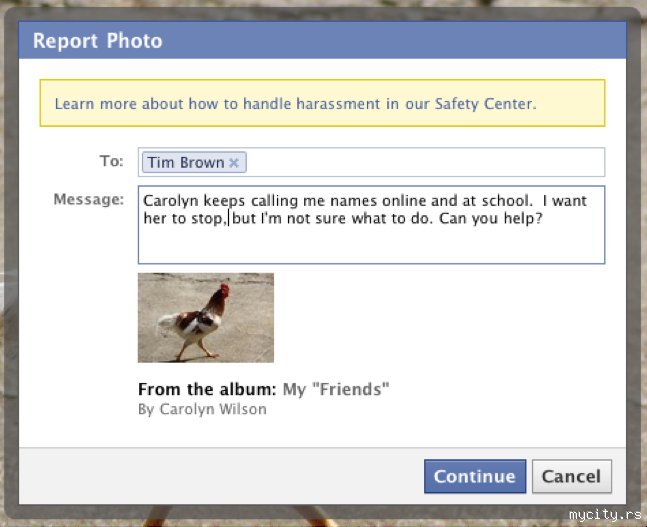Place cursor after "Can you help?" text

click(x=545, y=219)
